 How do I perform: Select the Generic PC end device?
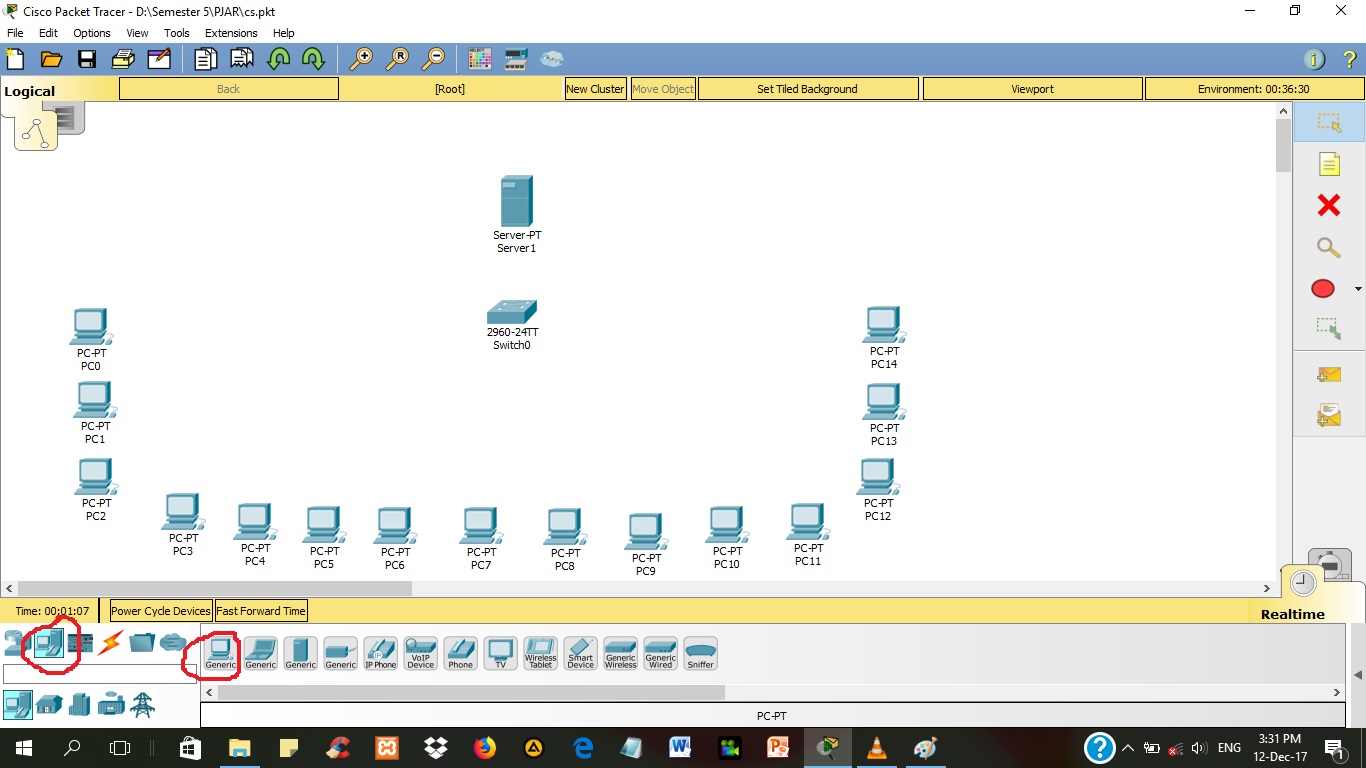pyautogui.click(x=219, y=650)
